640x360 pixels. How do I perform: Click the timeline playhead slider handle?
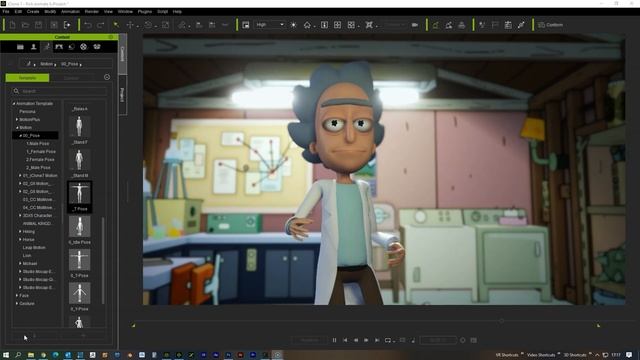pyautogui.click(x=501, y=321)
